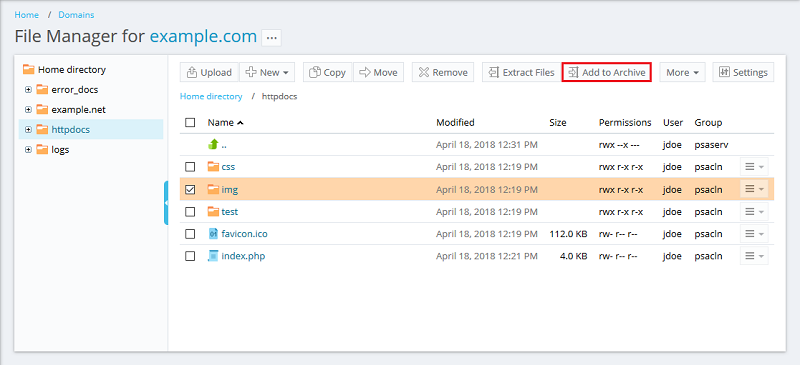Click the index.php document icon
The width and height of the screenshot is (800, 365).
click(x=213, y=256)
